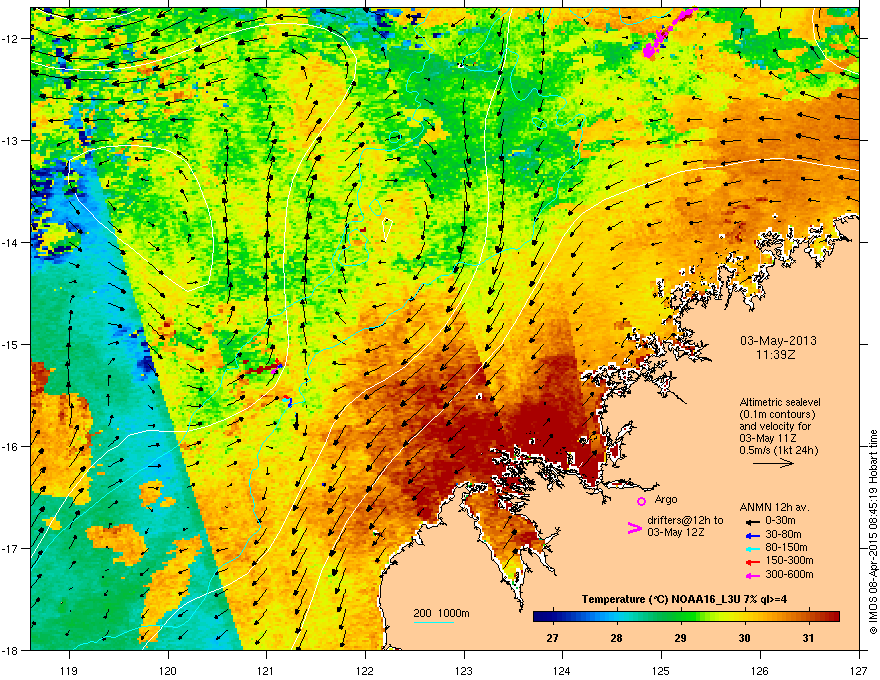
Task: Click the 'Argo' legend label
Action: coord(666,499)
